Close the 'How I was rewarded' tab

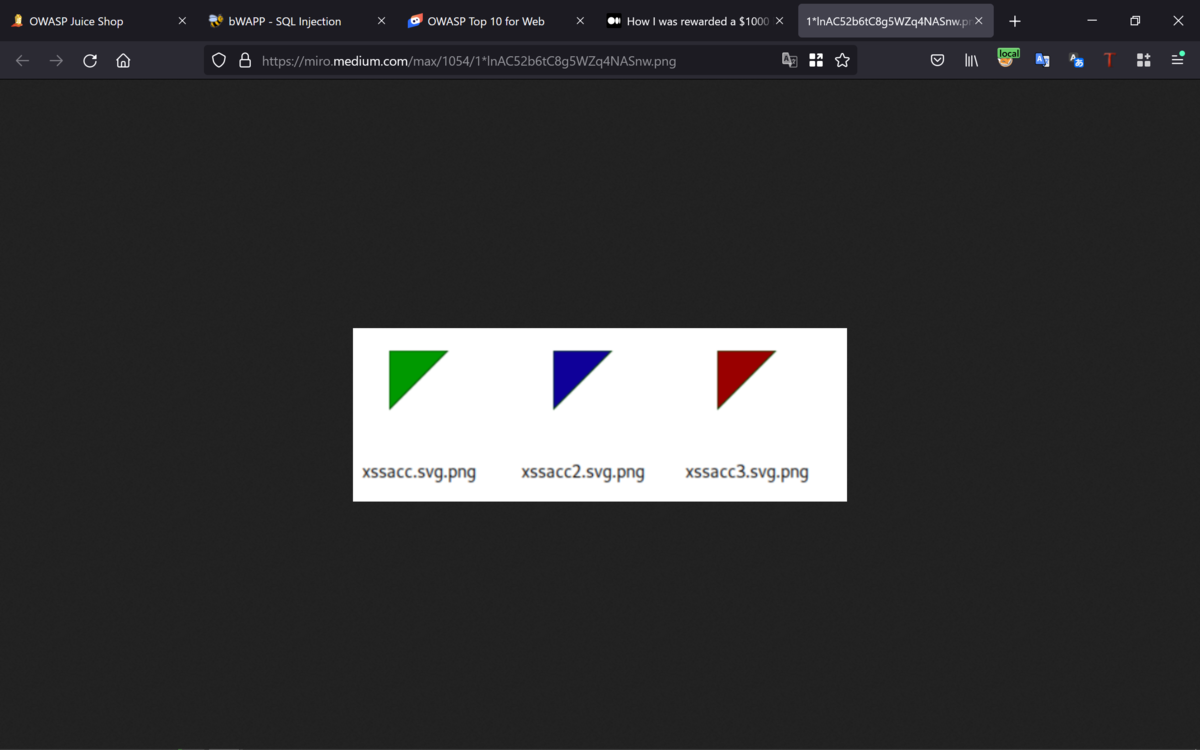[x=779, y=21]
